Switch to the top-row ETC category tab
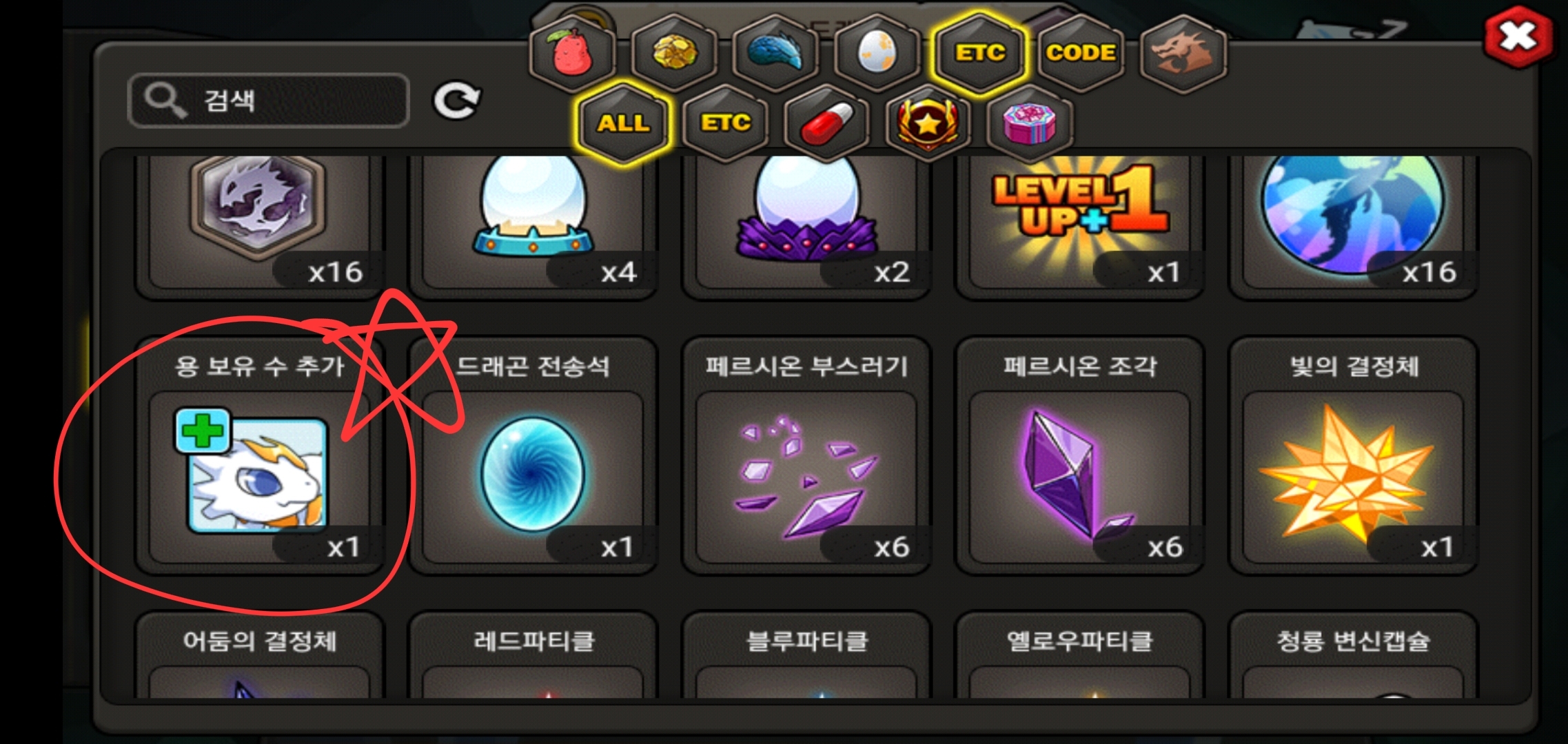Image resolution: width=1568 pixels, height=744 pixels. pos(979,52)
